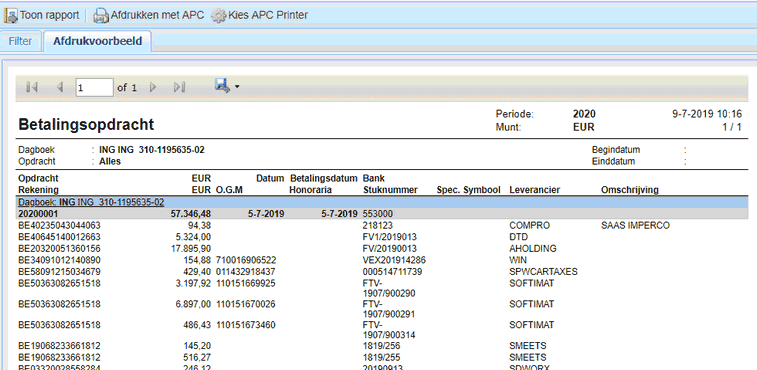Go to next report page

[x=153, y=87]
